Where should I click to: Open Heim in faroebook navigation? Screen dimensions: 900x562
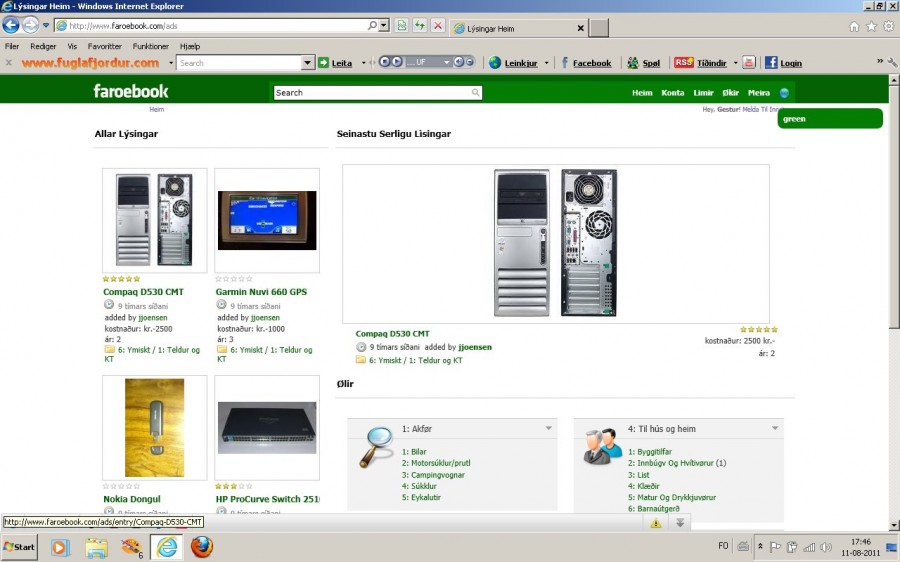(642, 92)
